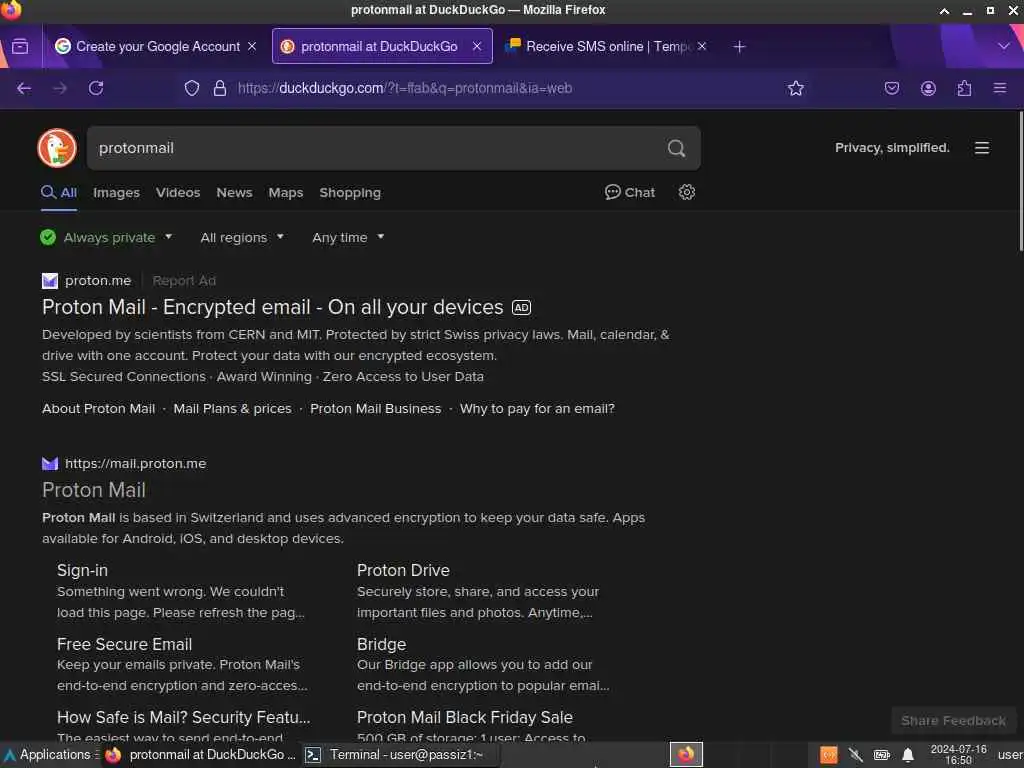1024x768 pixels.
Task: Close the Create your Google Account tab
Action: (x=252, y=46)
